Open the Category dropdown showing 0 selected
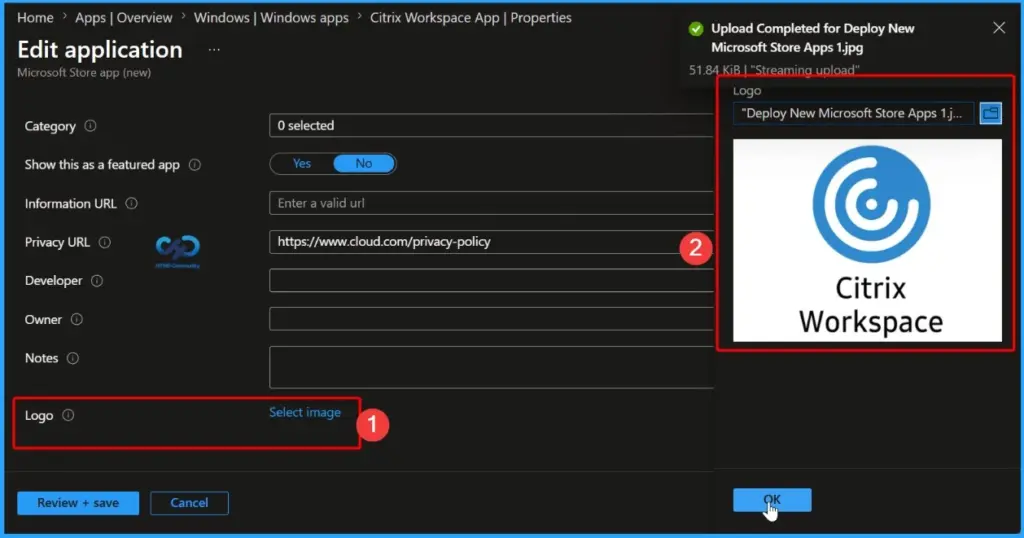 pos(491,125)
